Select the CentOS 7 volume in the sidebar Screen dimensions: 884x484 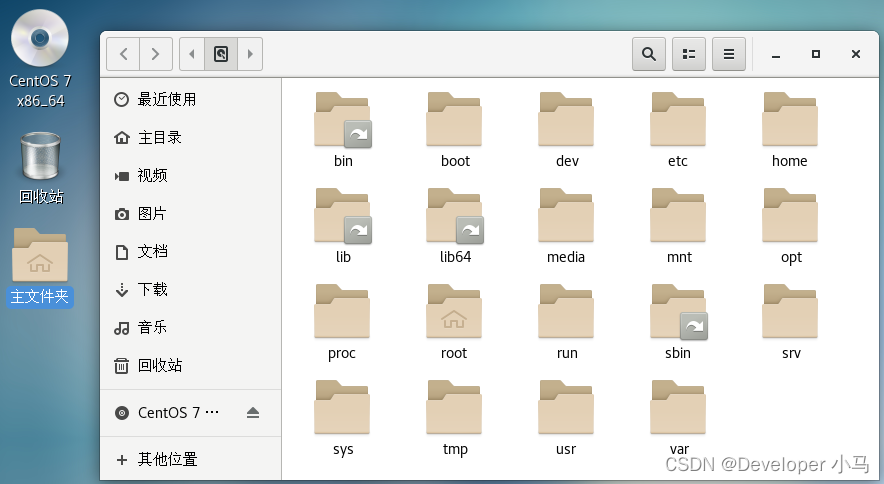click(x=191, y=413)
